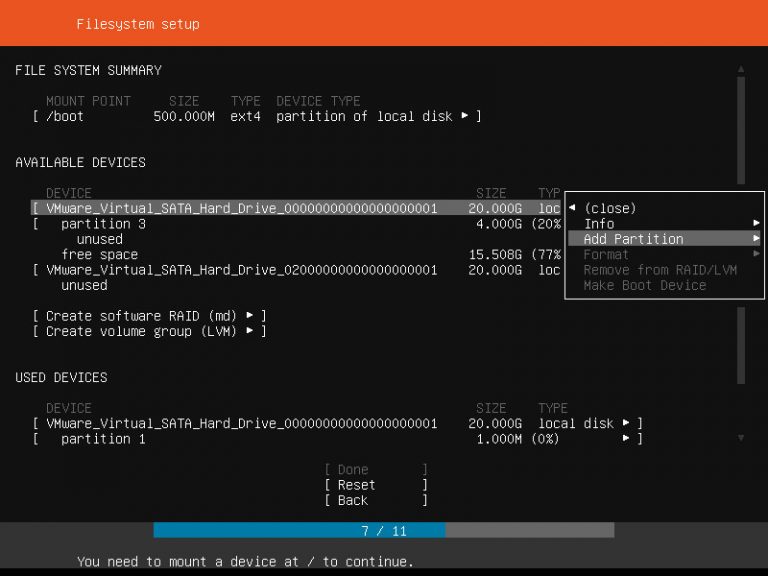Image resolution: width=768 pixels, height=576 pixels.
Task: Select Remove from RAID/LVM entry
Action: 660,270
